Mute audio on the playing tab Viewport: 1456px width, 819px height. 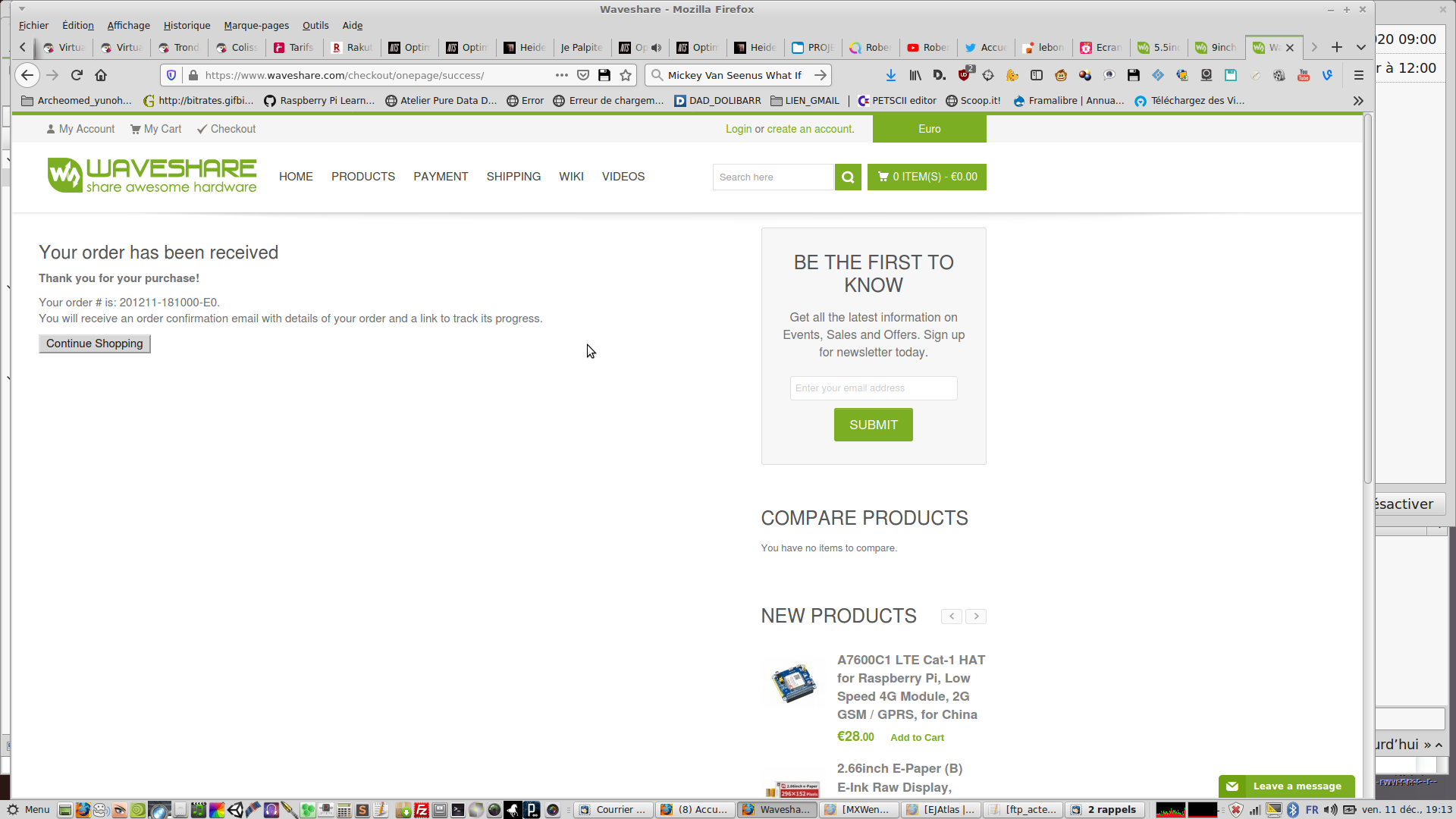[657, 47]
